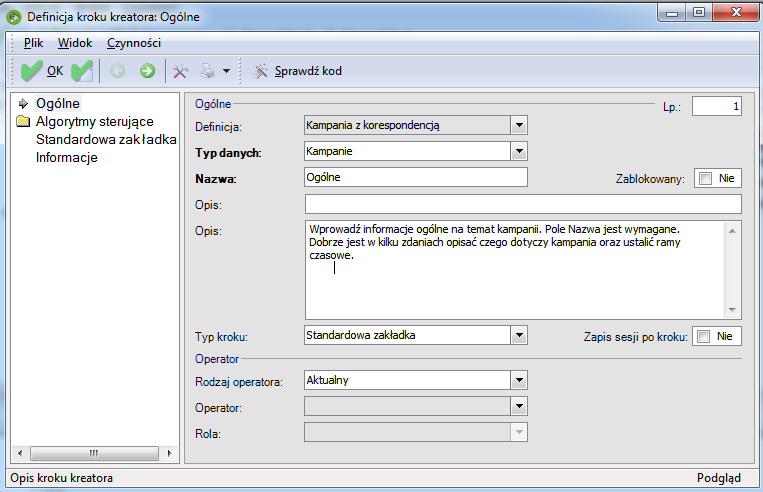Image resolution: width=763 pixels, height=492 pixels.
Task: Click the arrow icon beside Ogólne tree item
Action: 23,103
